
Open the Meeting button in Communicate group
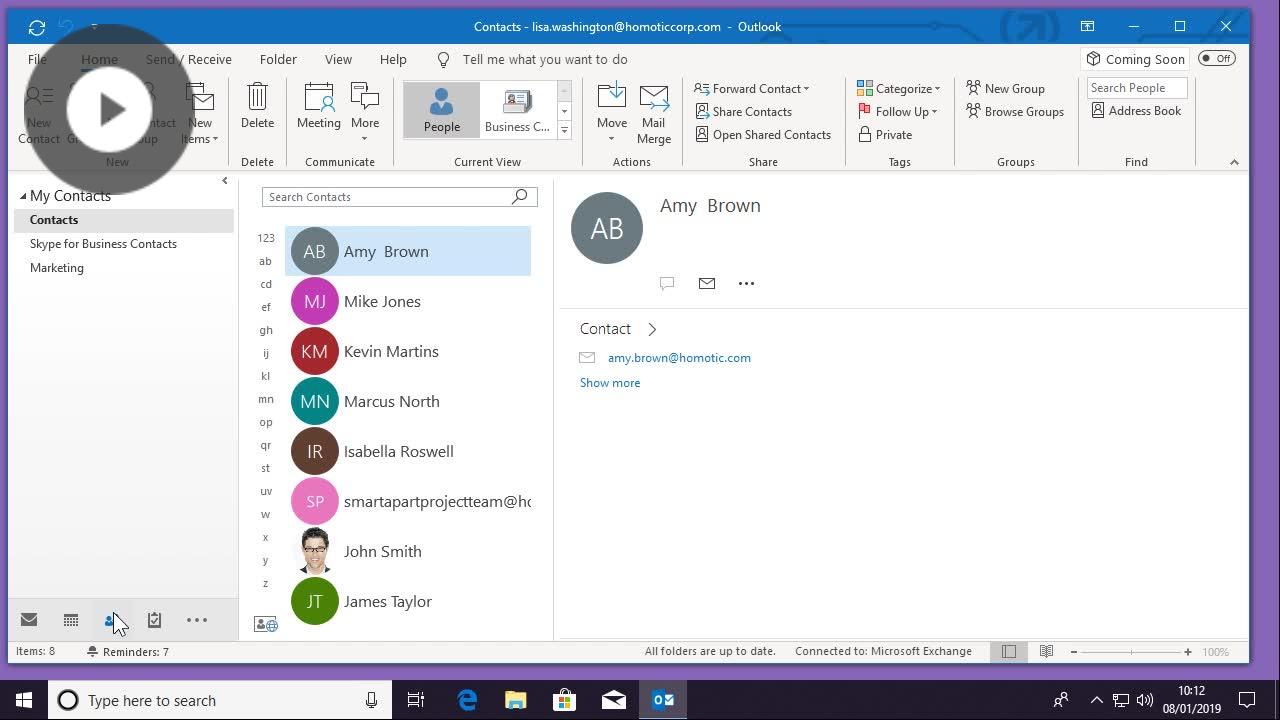coord(318,106)
